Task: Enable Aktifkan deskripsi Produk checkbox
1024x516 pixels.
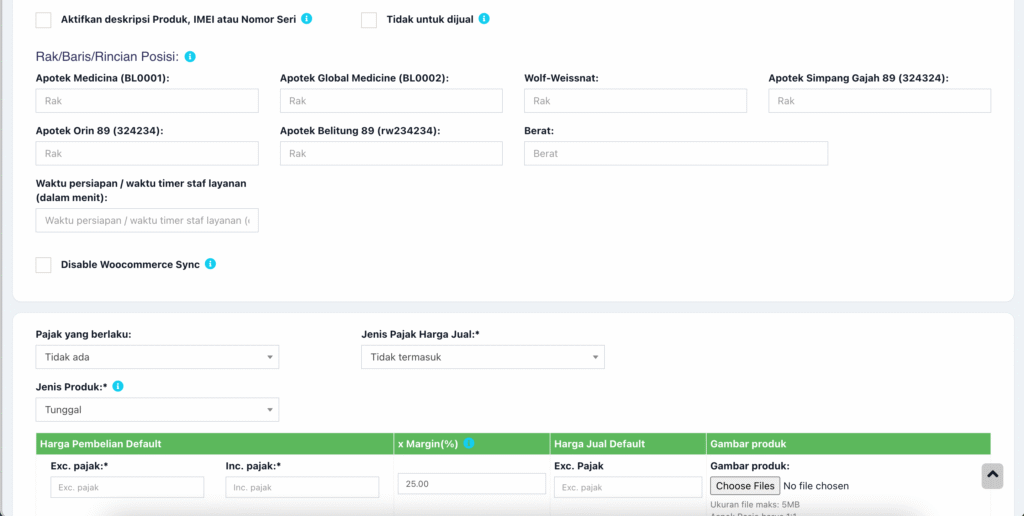Action: (43, 20)
